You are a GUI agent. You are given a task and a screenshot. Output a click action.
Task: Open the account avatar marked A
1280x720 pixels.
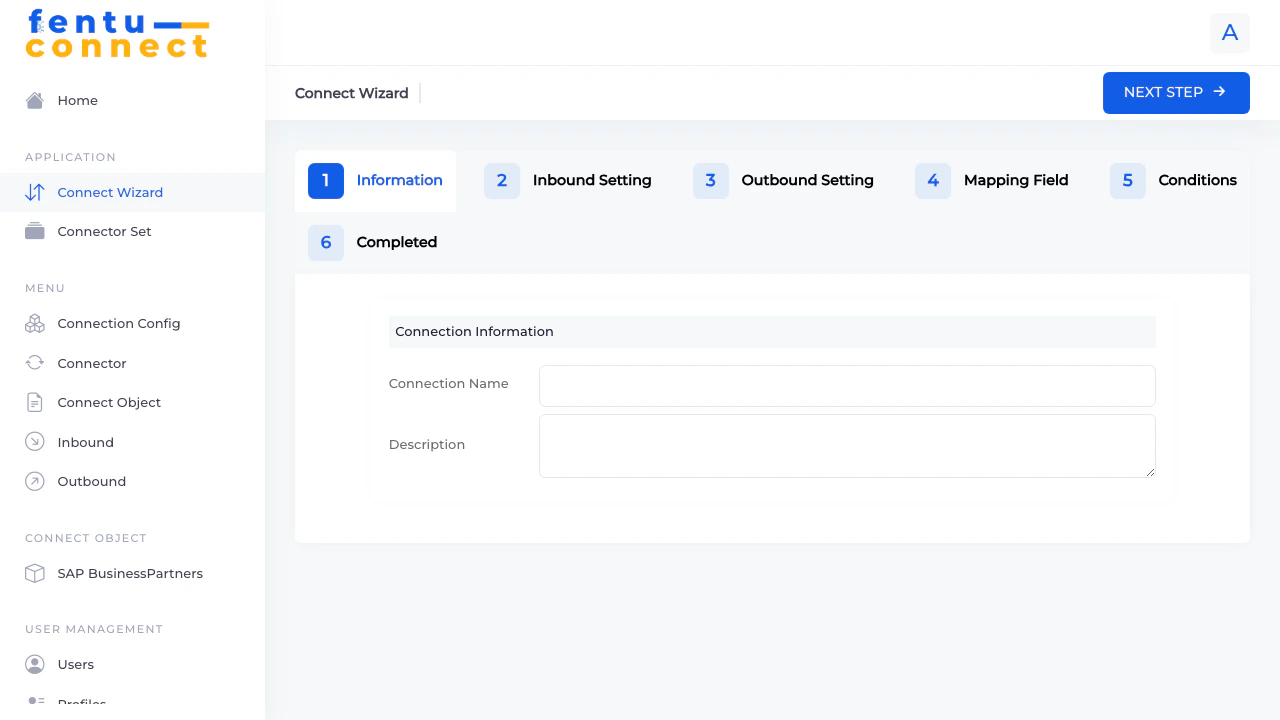coord(1229,33)
